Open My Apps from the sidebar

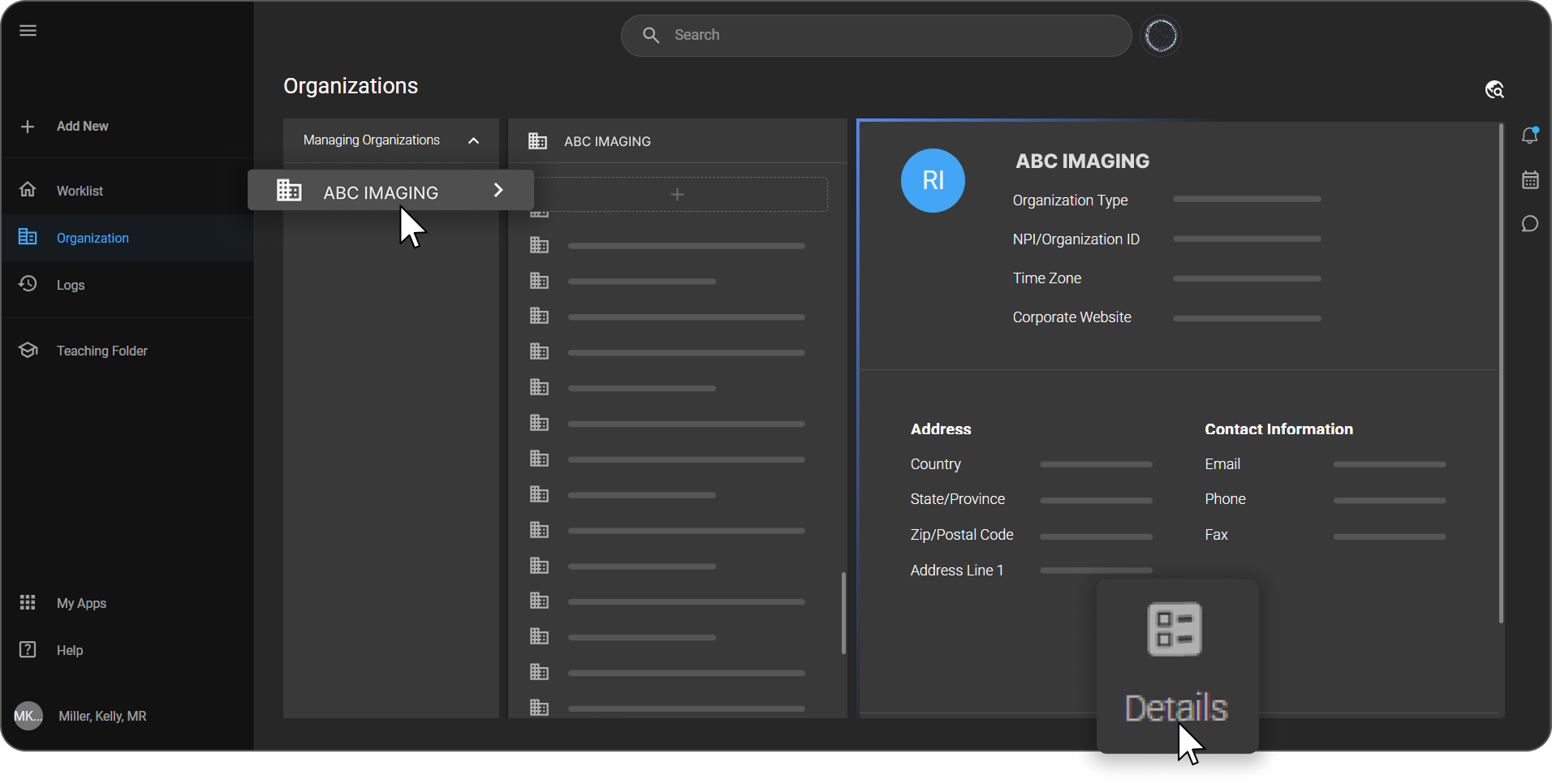[x=81, y=603]
